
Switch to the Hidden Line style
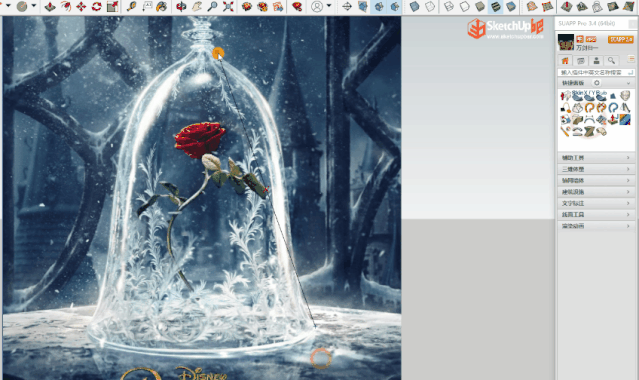(464, 7)
